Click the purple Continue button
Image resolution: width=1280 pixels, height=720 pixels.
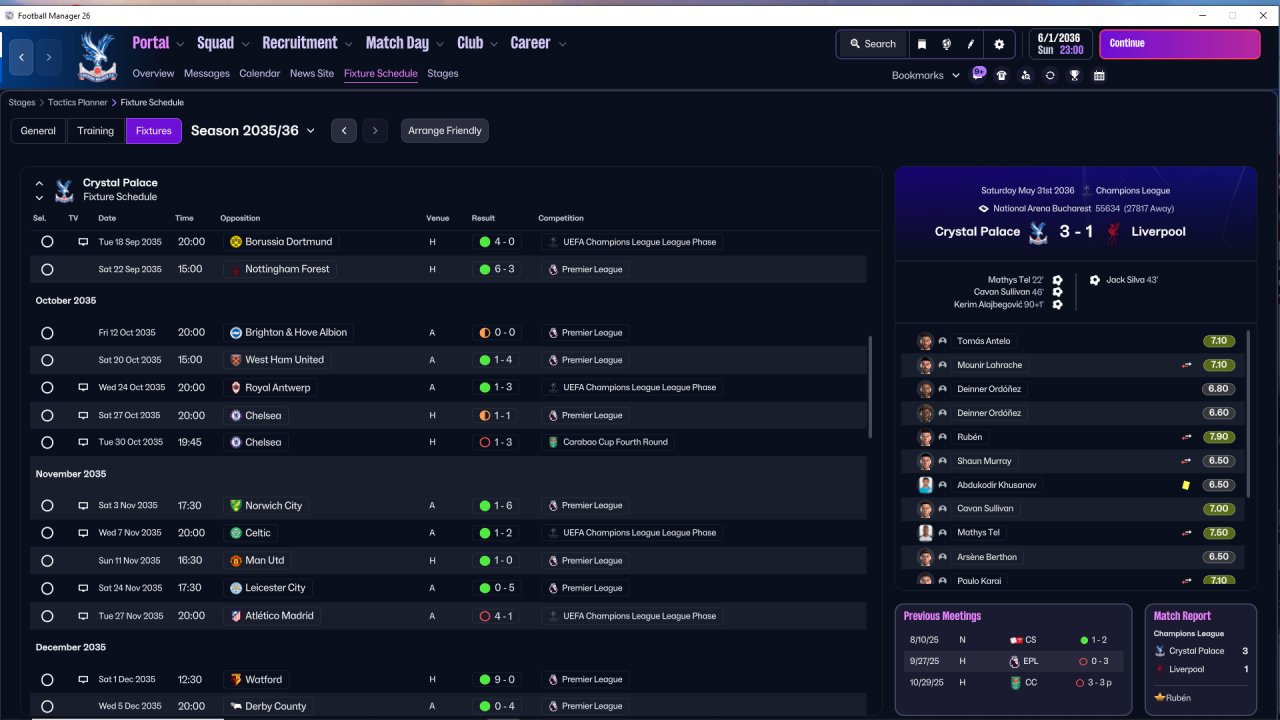click(x=1180, y=44)
